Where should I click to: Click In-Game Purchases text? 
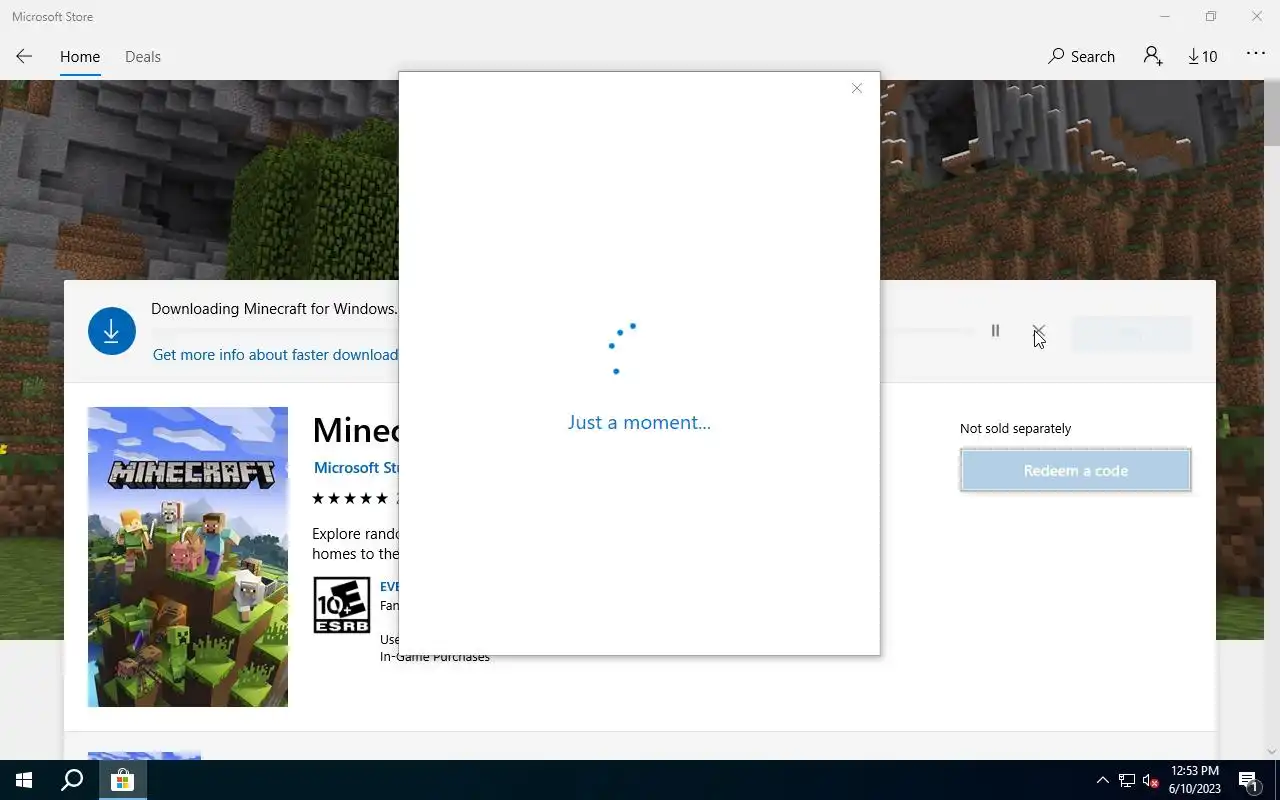(x=435, y=657)
